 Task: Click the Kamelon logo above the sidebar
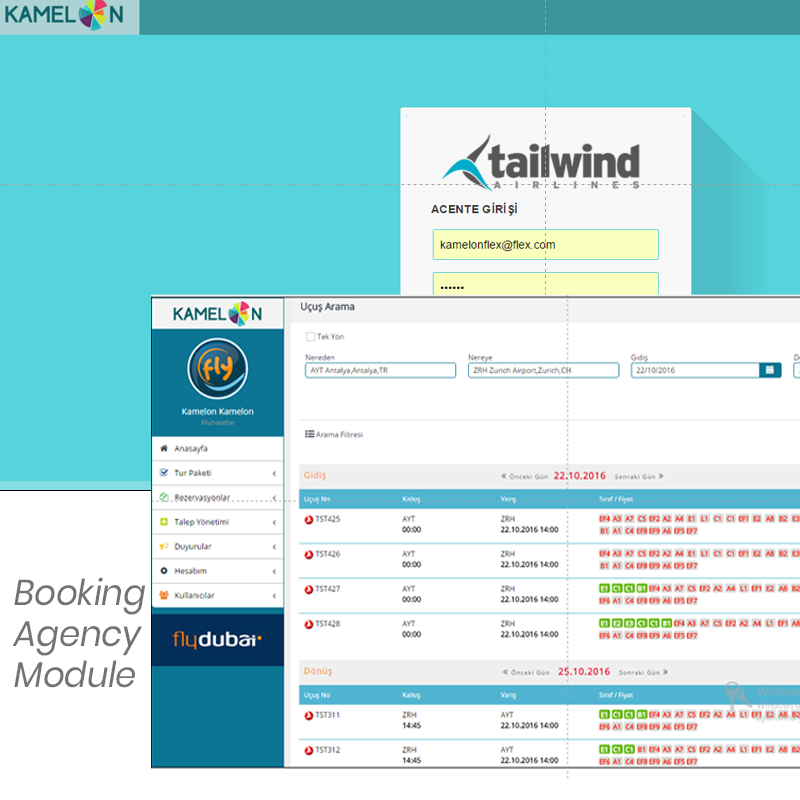(x=217, y=313)
